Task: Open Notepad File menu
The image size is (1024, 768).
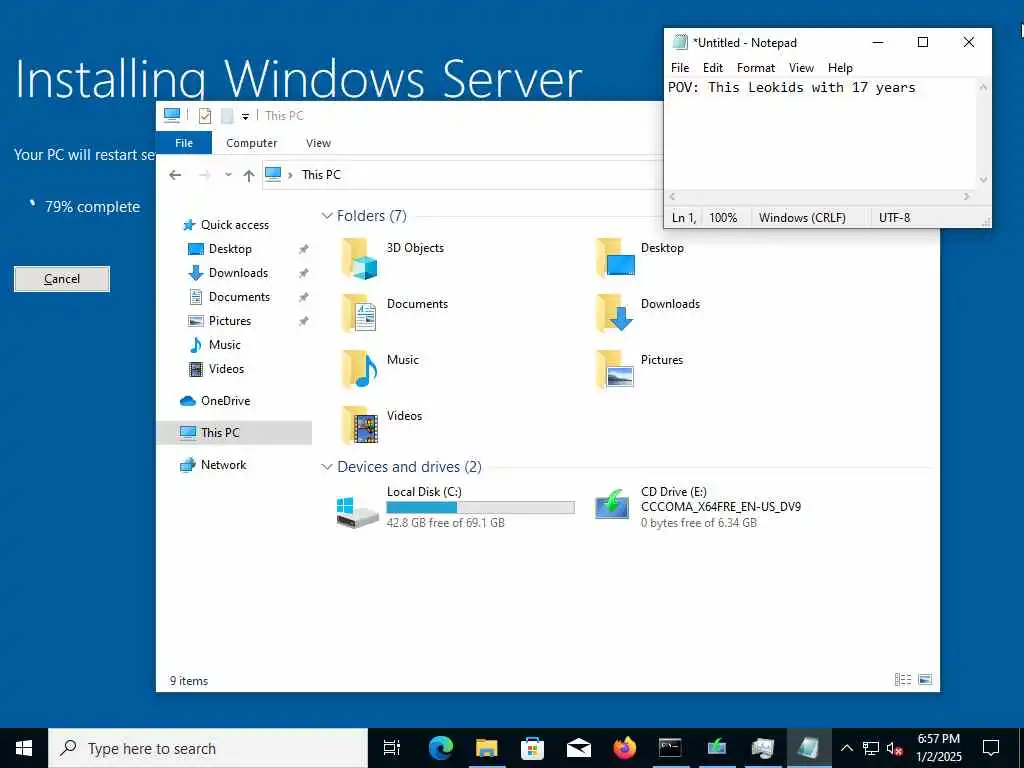Action: (x=680, y=68)
